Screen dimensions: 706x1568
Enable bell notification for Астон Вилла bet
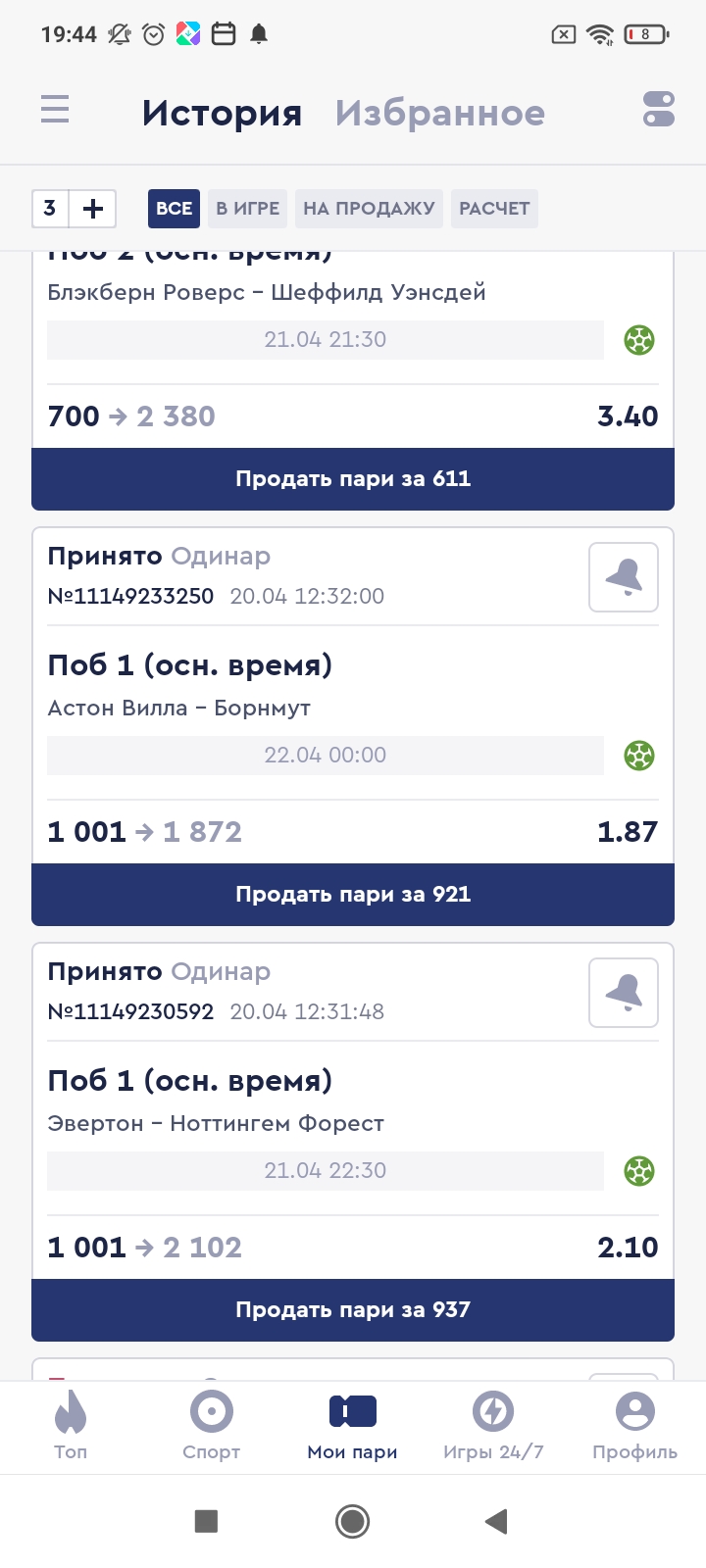(x=624, y=577)
